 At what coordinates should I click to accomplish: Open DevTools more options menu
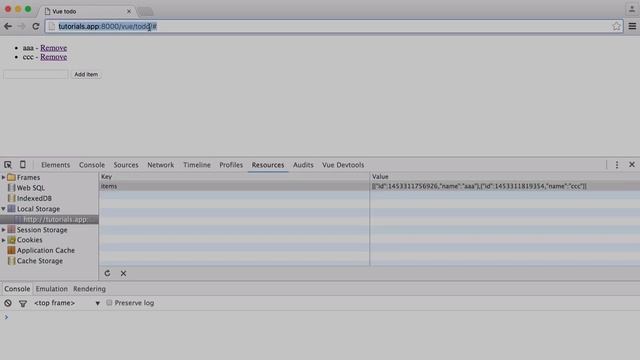[x=617, y=165]
